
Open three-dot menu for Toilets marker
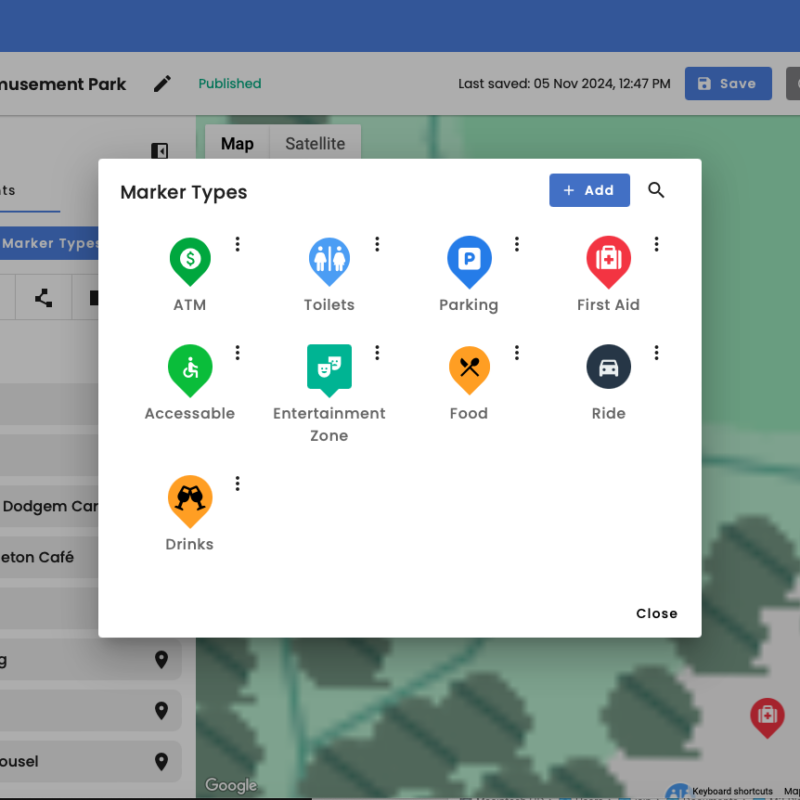tap(377, 244)
